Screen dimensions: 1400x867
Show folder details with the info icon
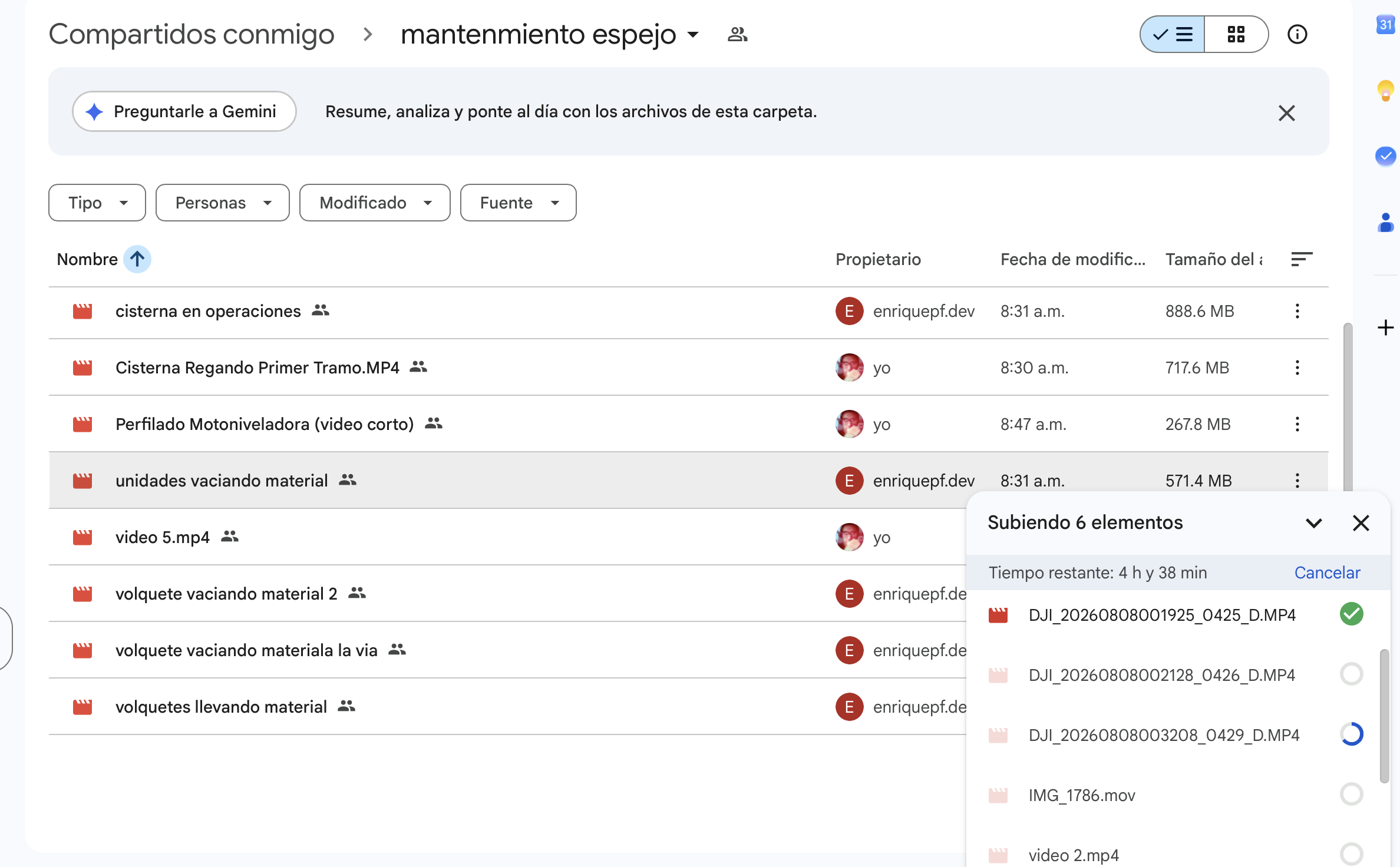click(1297, 34)
